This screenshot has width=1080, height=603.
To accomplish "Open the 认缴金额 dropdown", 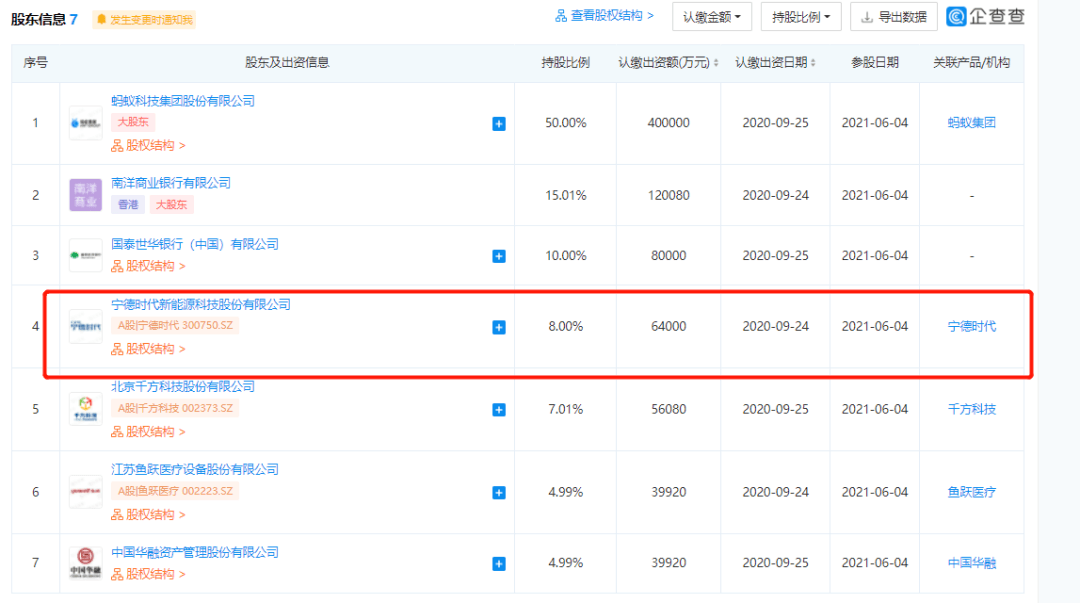I will pyautogui.click(x=712, y=17).
